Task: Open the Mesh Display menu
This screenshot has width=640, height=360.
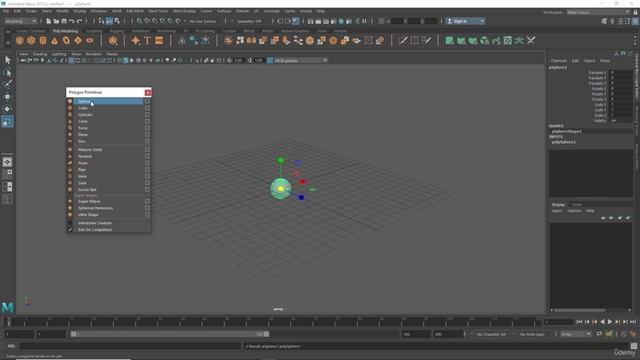Action: (x=184, y=11)
